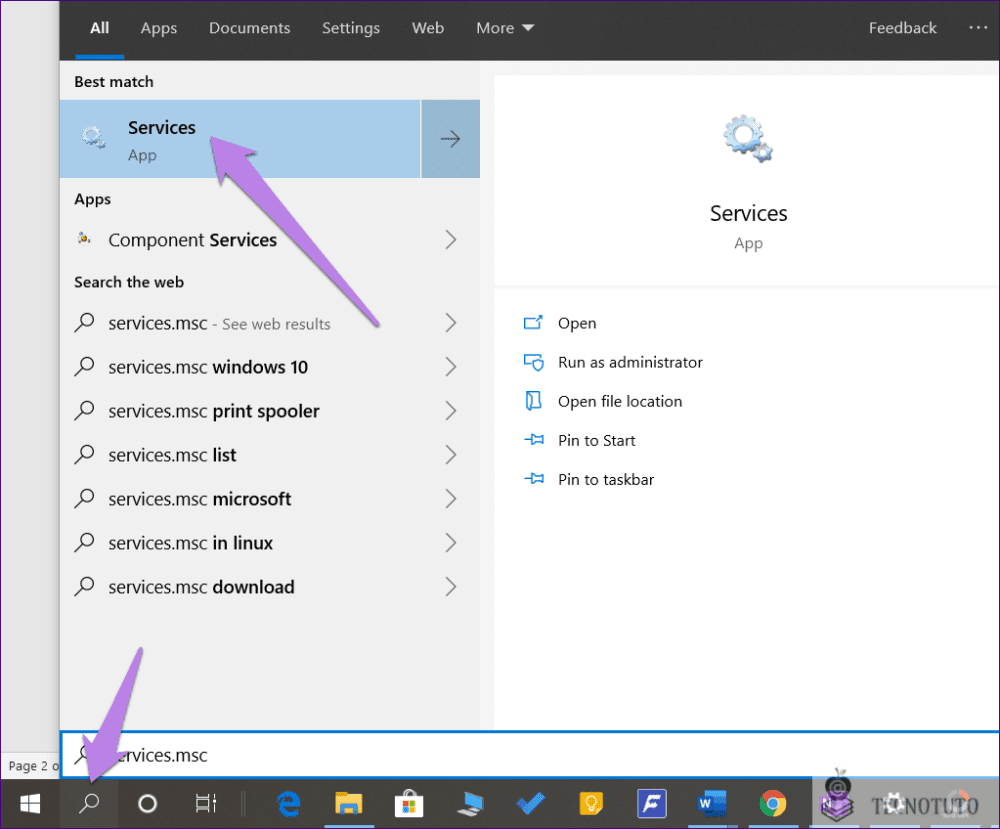The image size is (1000, 829).
Task: Open Task View icon on taskbar
Action: [205, 803]
